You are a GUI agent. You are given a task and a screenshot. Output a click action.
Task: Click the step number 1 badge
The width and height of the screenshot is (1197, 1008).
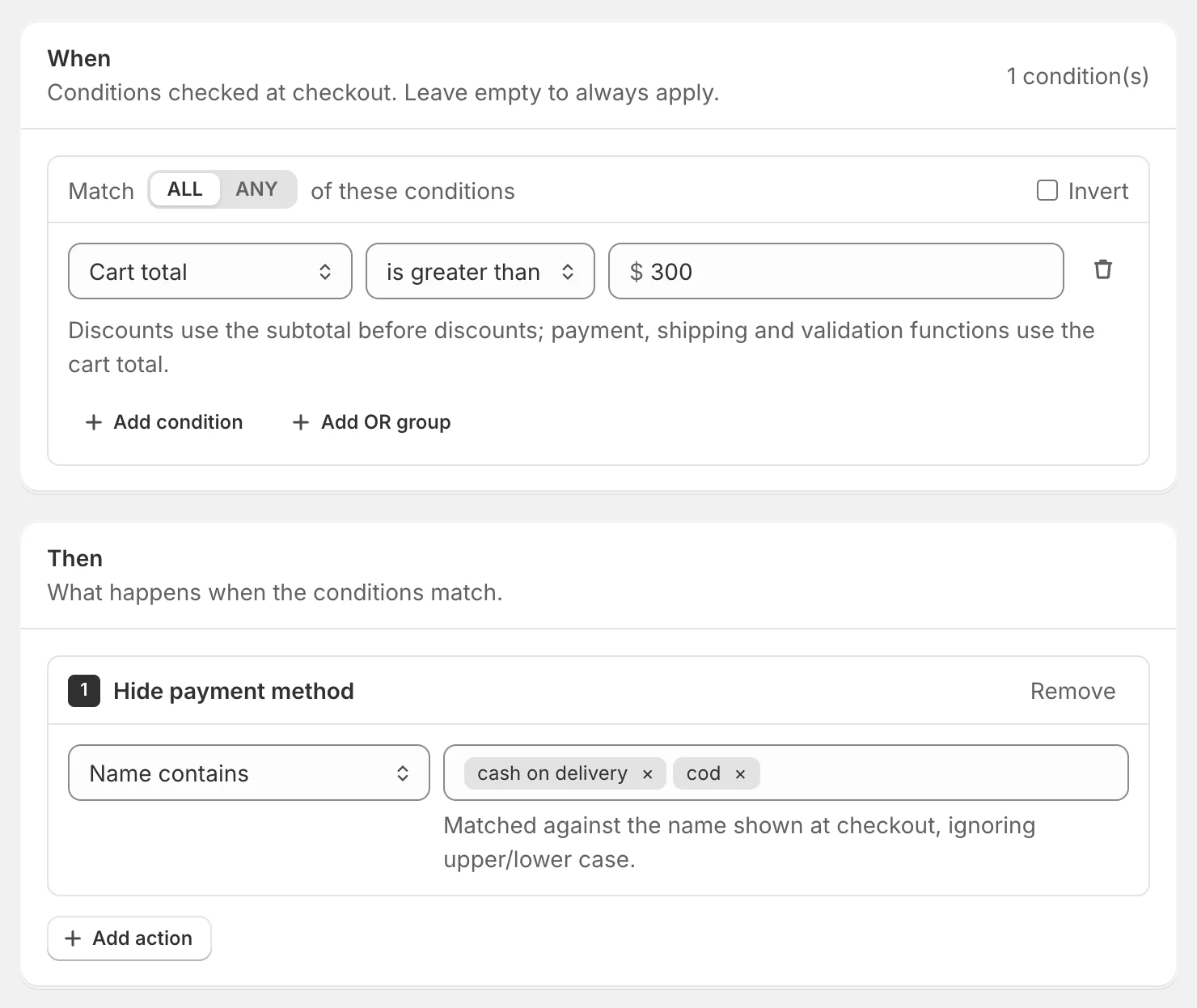[x=84, y=691]
